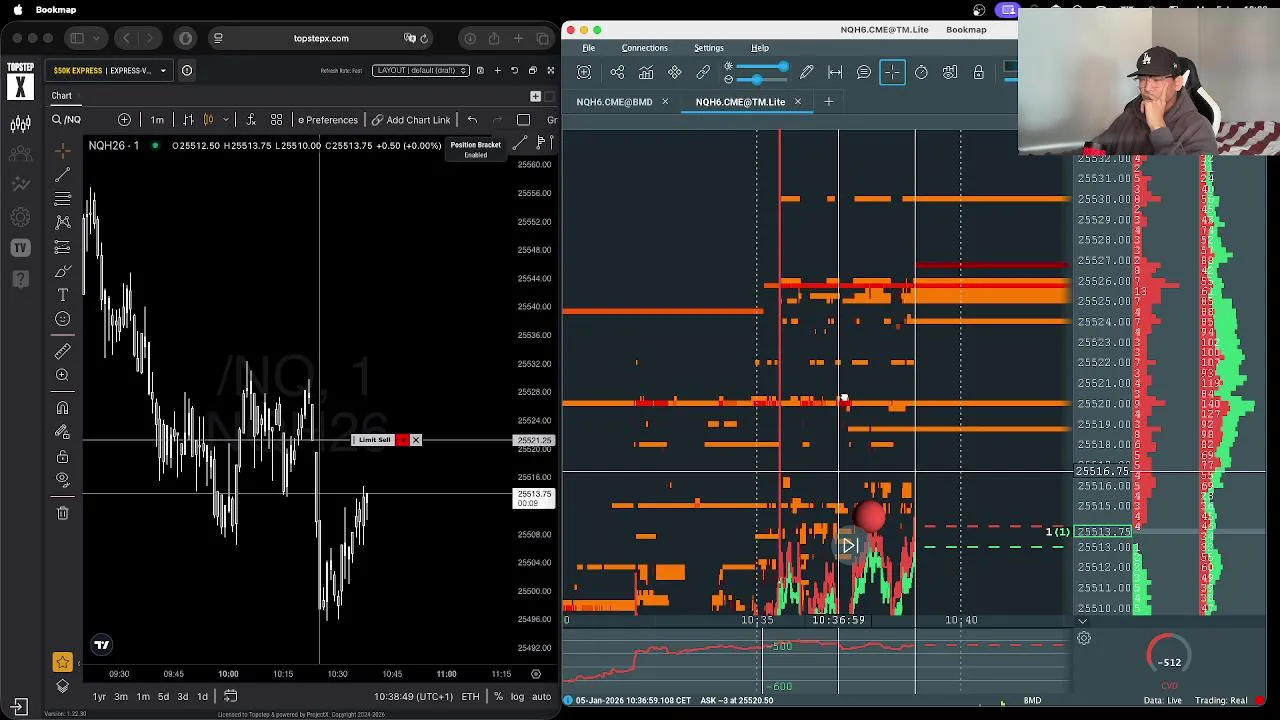
Task: Open the go-to-date calendar icon
Action: [230, 696]
